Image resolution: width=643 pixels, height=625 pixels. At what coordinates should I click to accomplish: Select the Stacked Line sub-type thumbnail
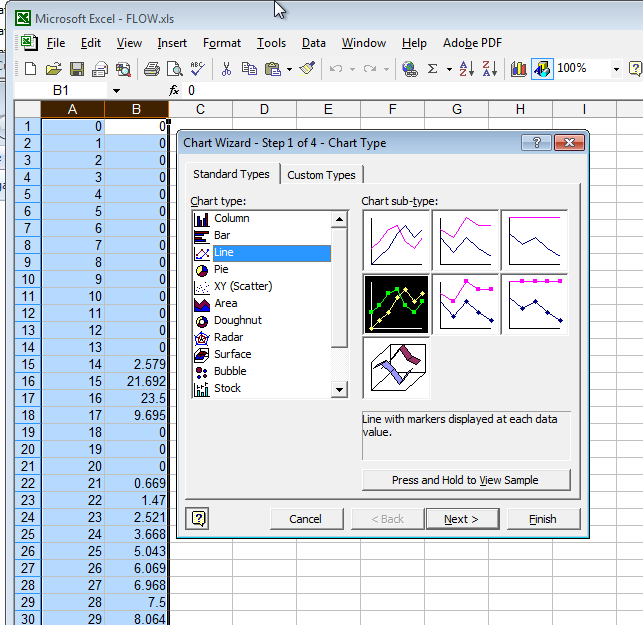click(465, 240)
